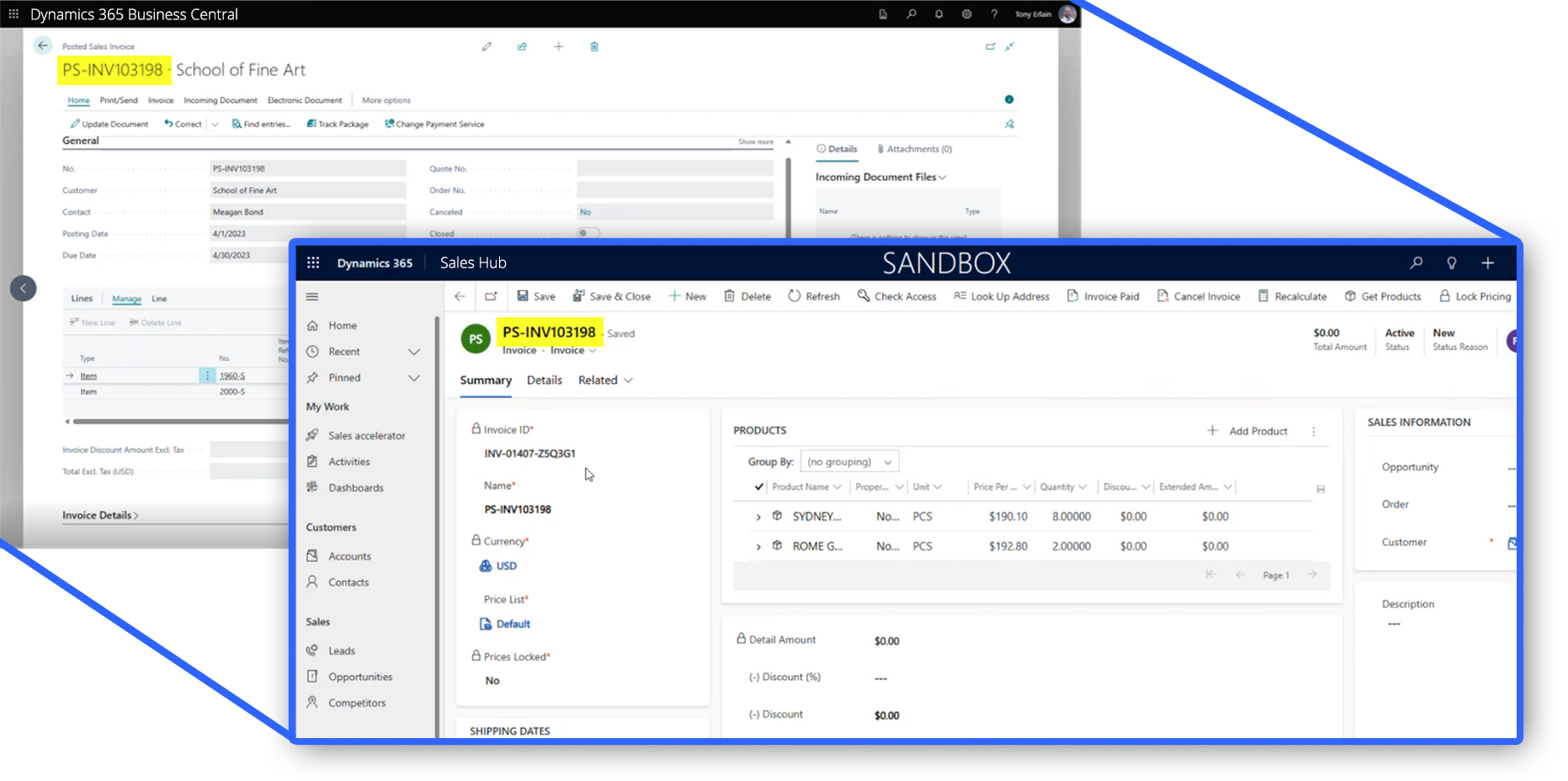Screen dimensions: 1568x781
Task: Click the share icon on posted invoice
Action: 523,46
